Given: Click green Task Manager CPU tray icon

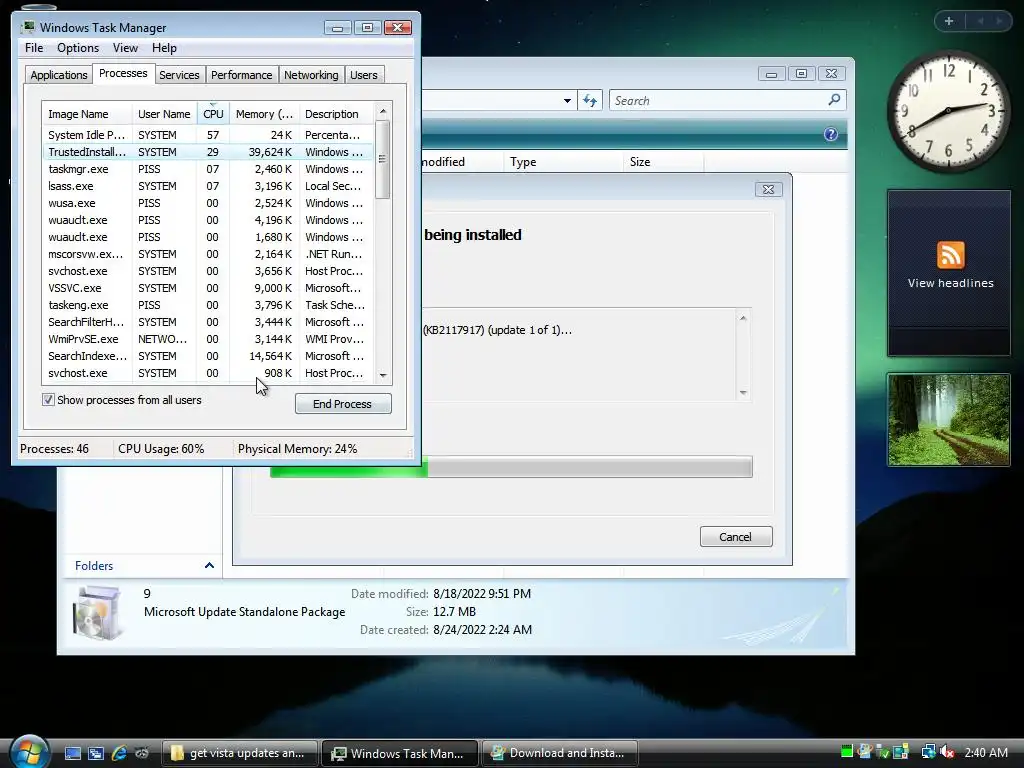Looking at the screenshot, I should tap(847, 752).
